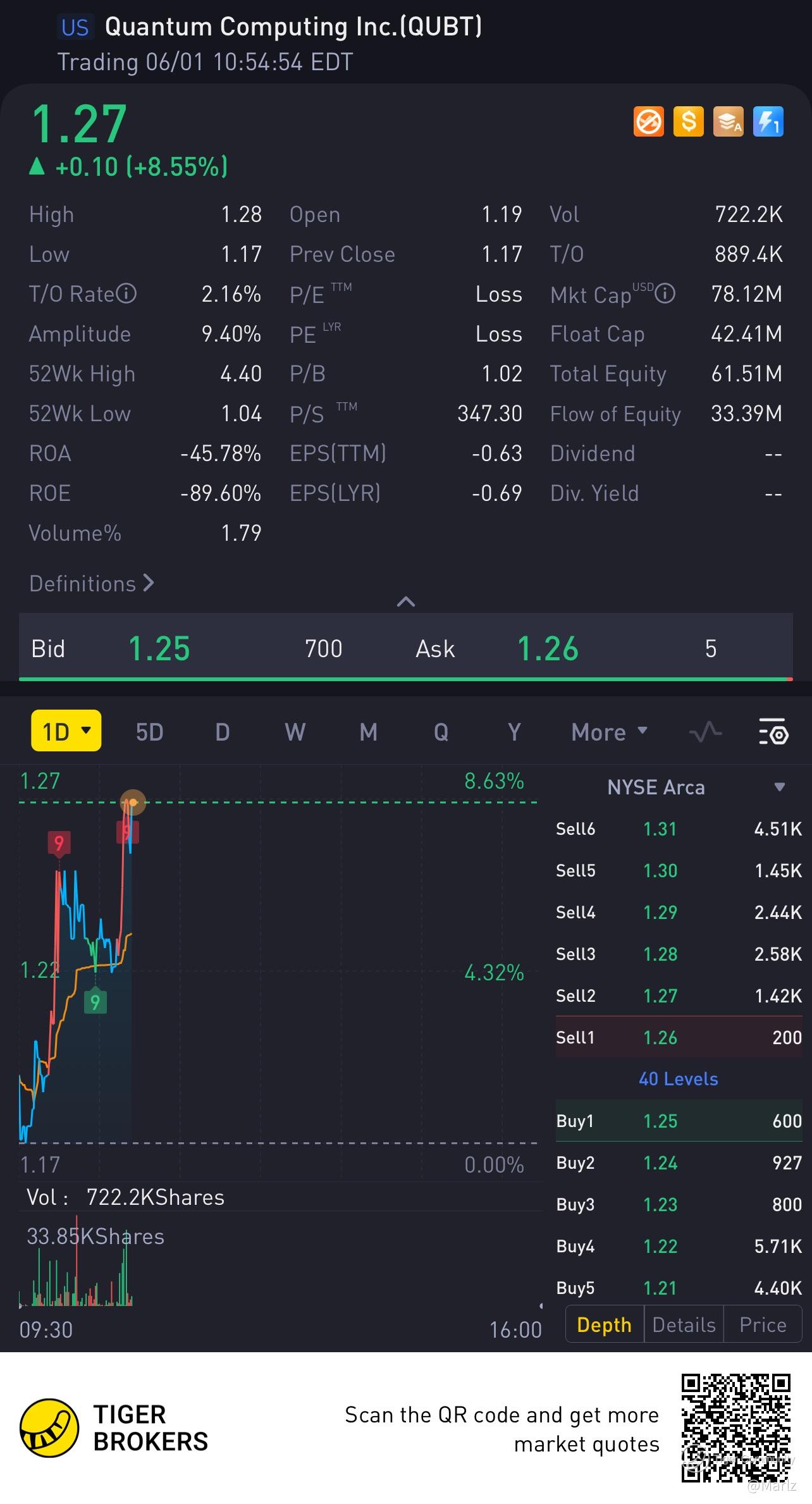Viewport: 812px width, 1504px height.
Task: Tap the orange no-shorting badge icon
Action: pos(649,121)
